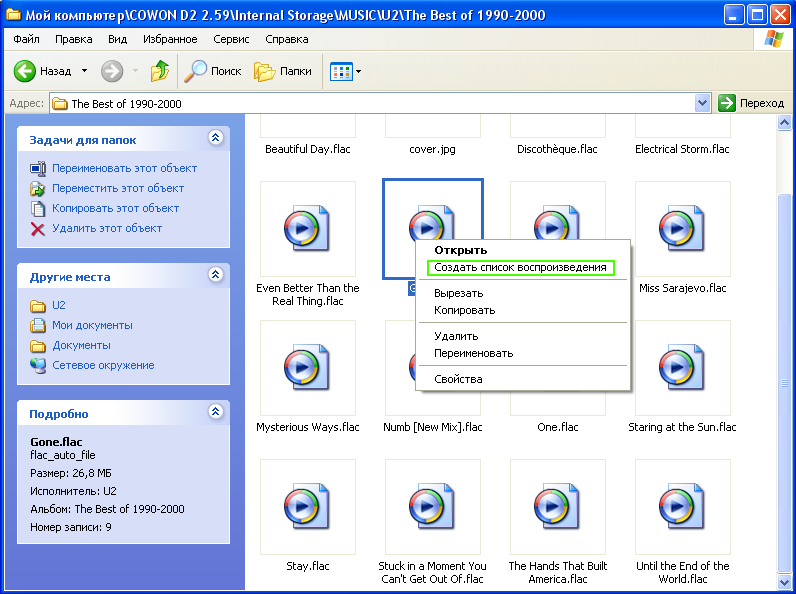This screenshot has width=796, height=594.
Task: Select the Miss Sarajevo.flac media icon
Action: click(682, 228)
